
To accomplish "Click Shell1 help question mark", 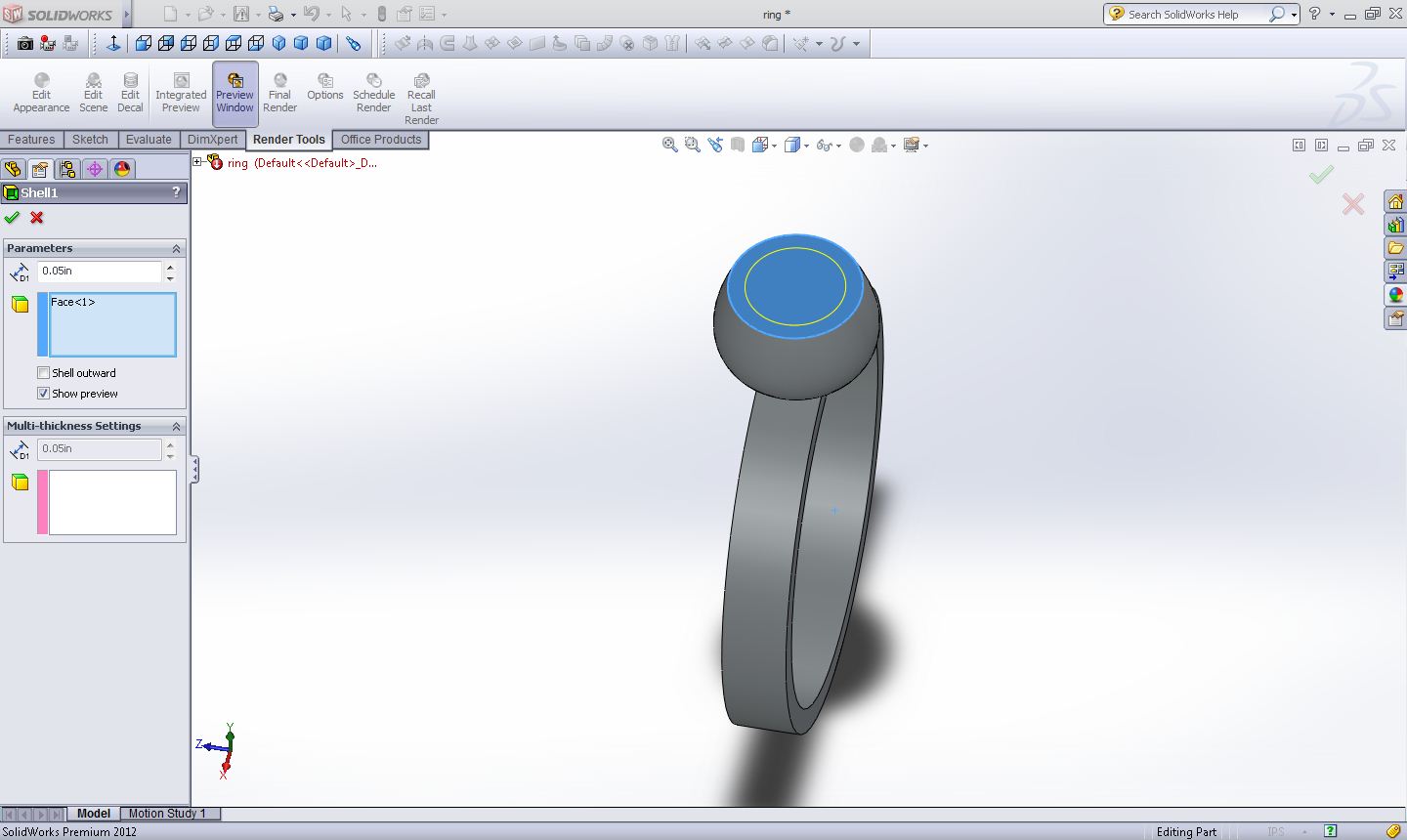I will (176, 192).
